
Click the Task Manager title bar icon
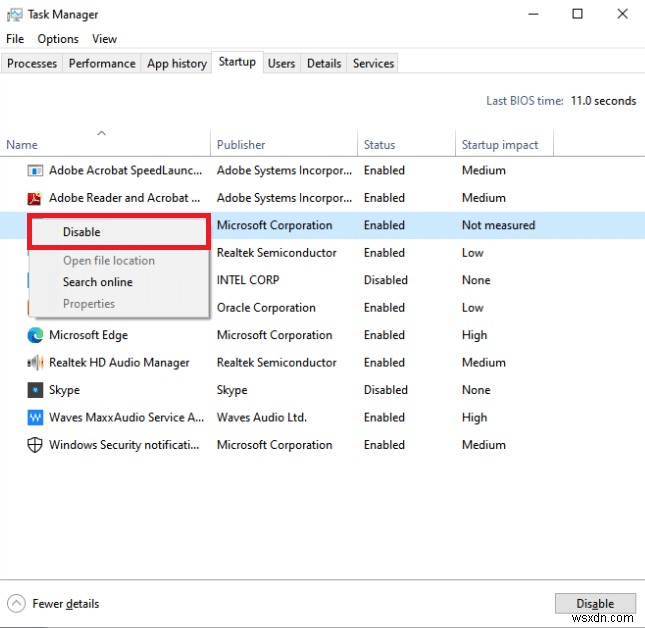point(14,15)
